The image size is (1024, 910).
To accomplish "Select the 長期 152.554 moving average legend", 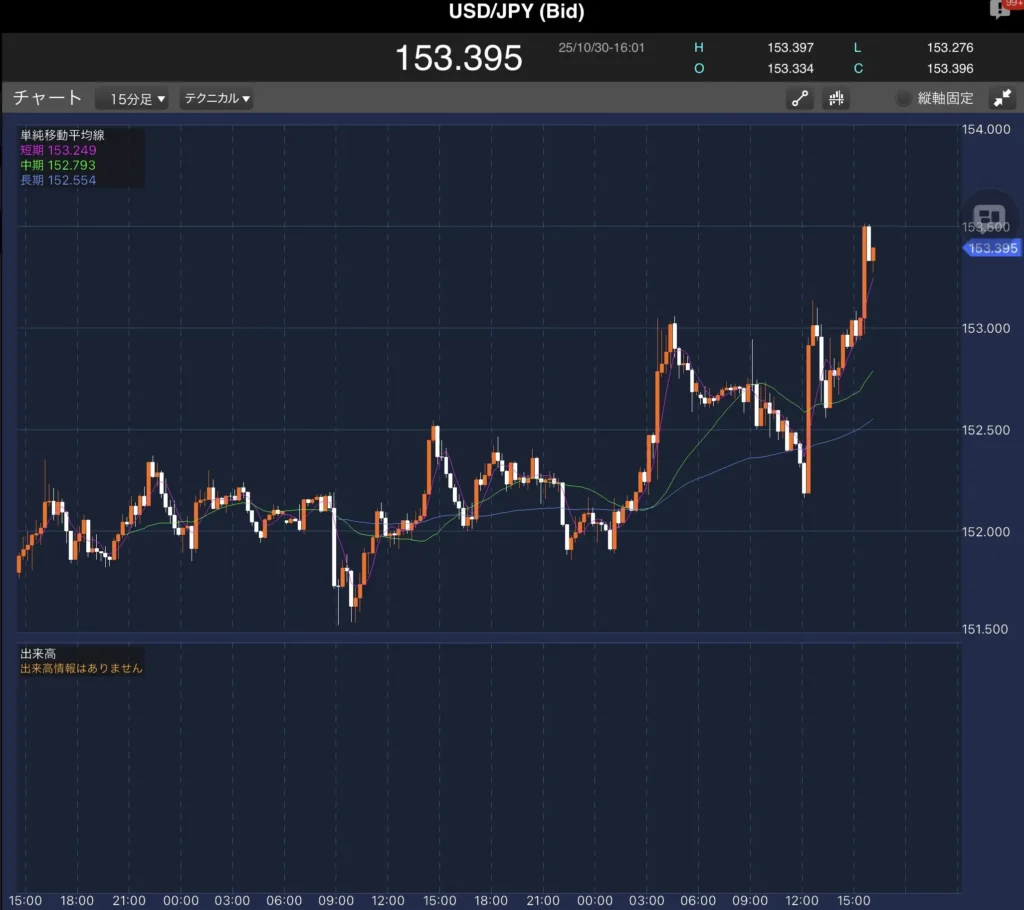I will pyautogui.click(x=59, y=180).
